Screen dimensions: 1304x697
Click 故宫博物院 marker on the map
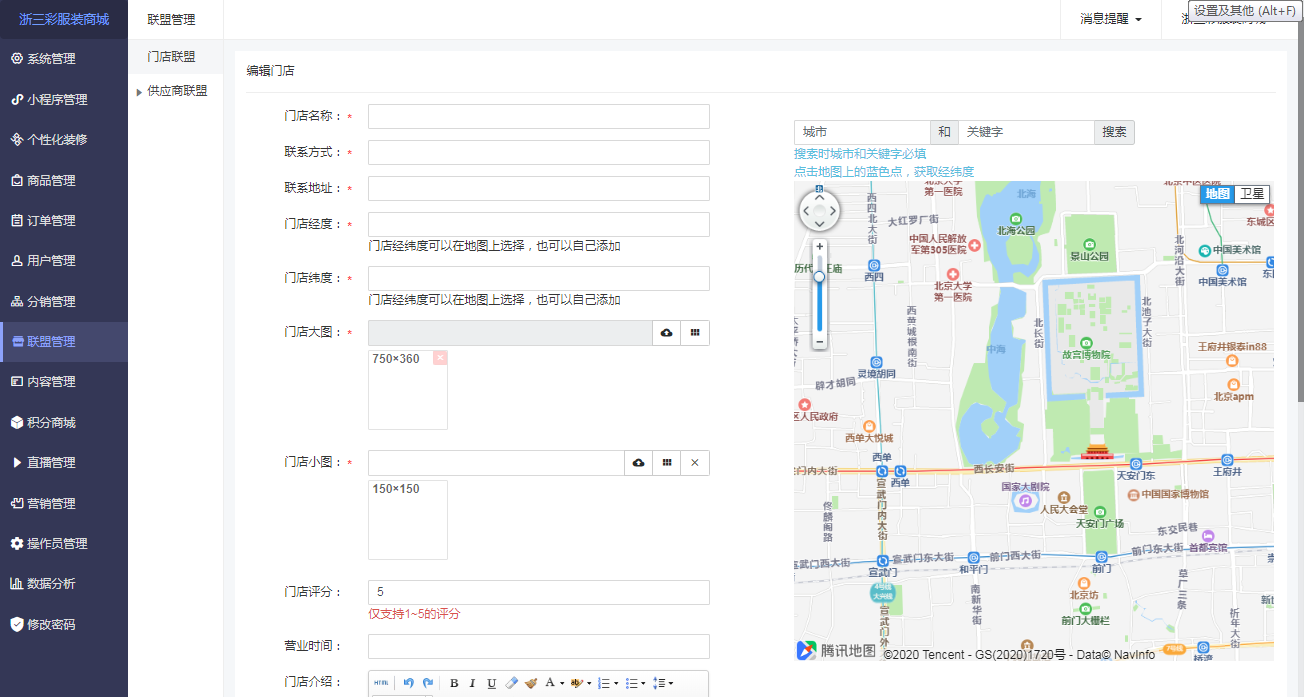[1086, 348]
